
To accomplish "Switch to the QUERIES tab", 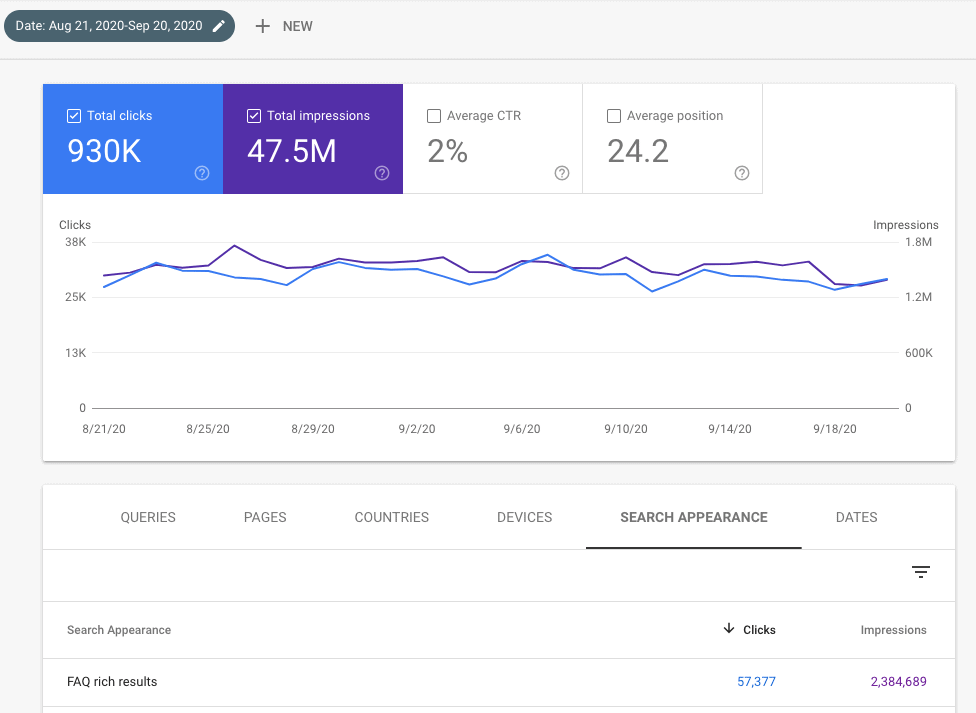I will tap(147, 517).
